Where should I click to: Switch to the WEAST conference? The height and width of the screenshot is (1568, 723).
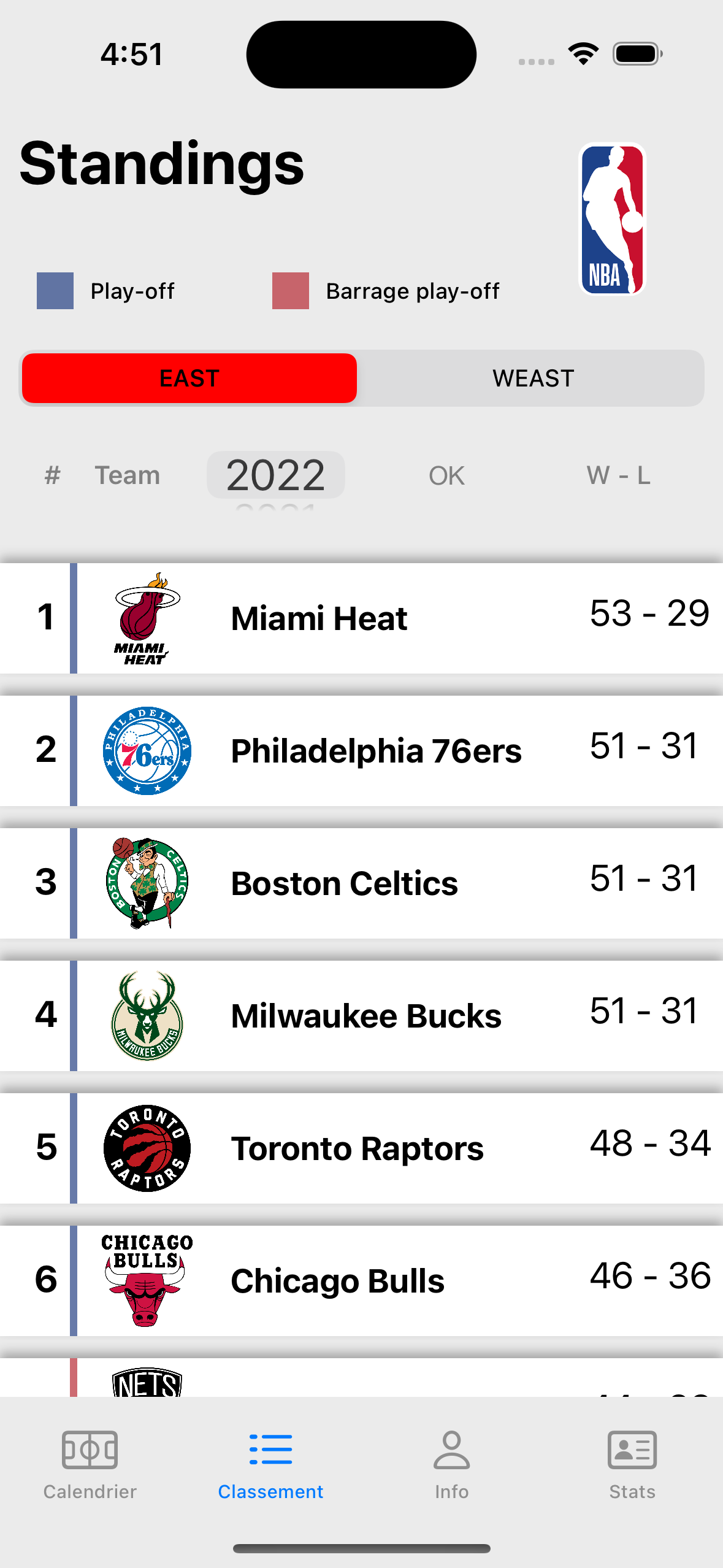pyautogui.click(x=533, y=378)
